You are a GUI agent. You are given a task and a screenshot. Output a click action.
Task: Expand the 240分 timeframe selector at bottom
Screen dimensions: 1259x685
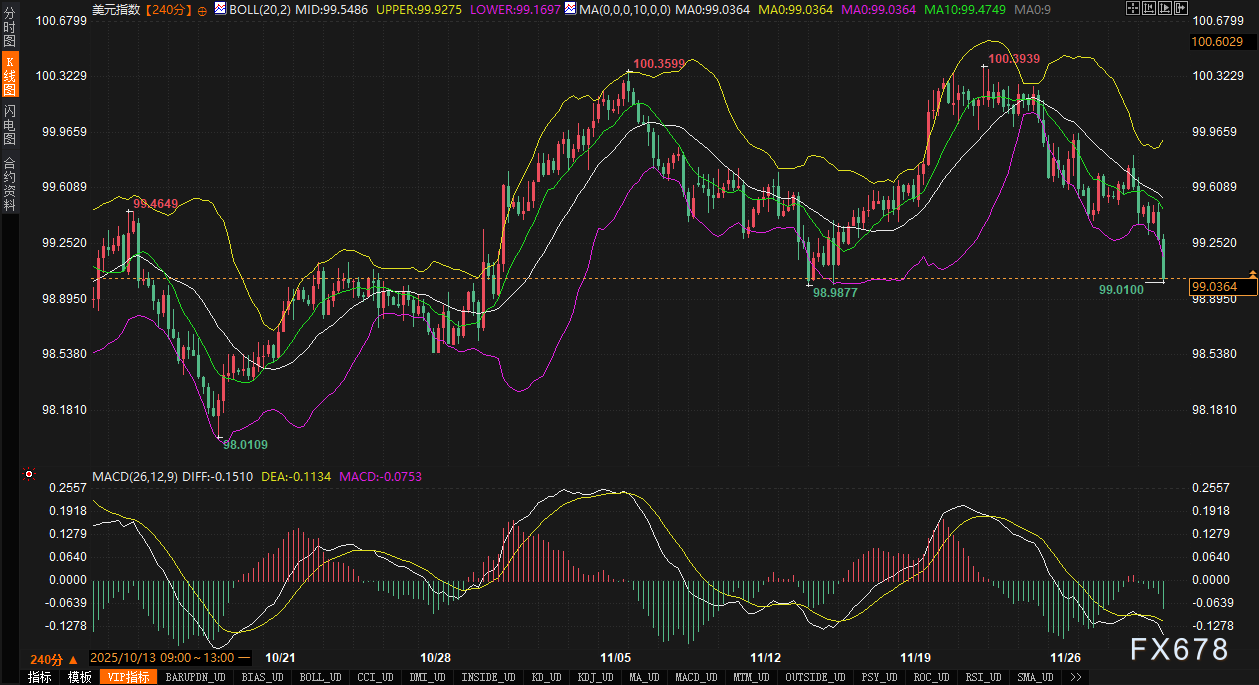tap(52, 659)
